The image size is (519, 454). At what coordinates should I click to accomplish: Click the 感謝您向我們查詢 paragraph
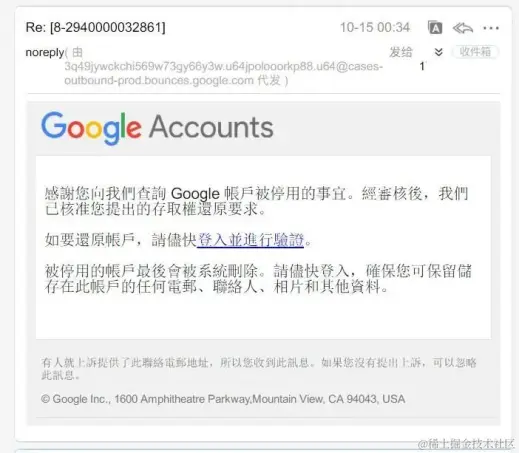(x=257, y=201)
